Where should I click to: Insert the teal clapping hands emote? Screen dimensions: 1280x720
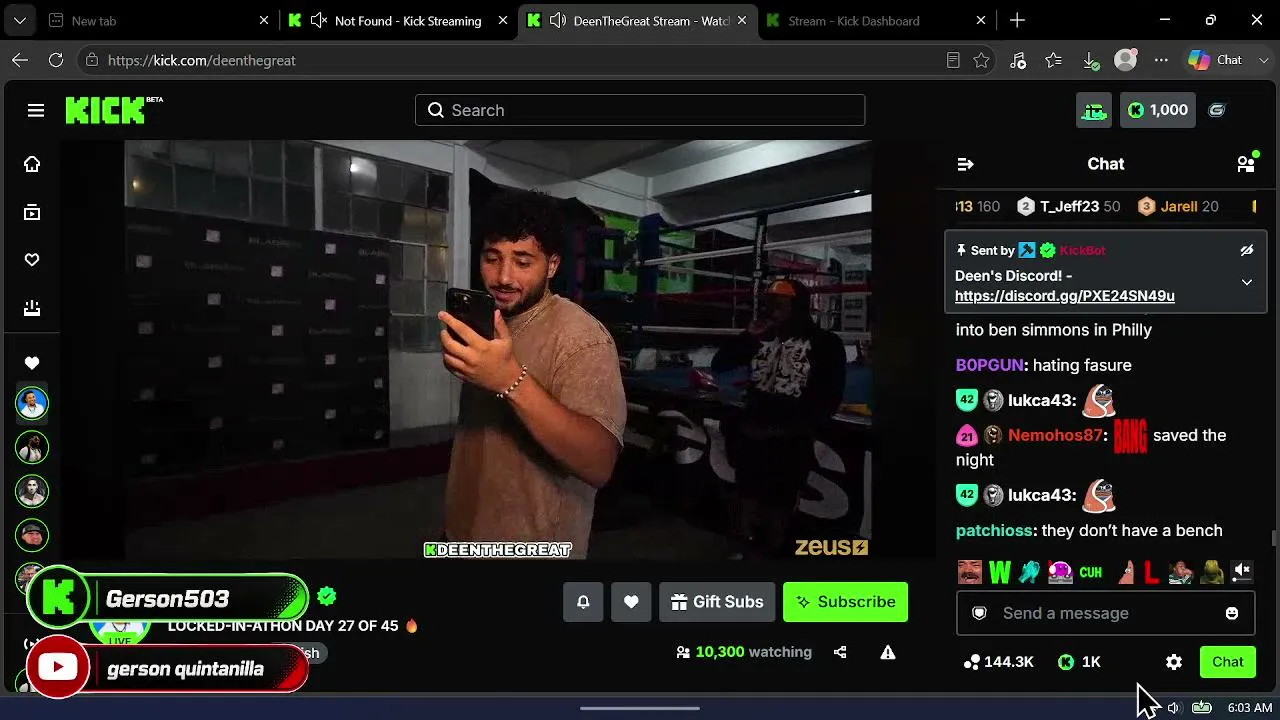1030,572
